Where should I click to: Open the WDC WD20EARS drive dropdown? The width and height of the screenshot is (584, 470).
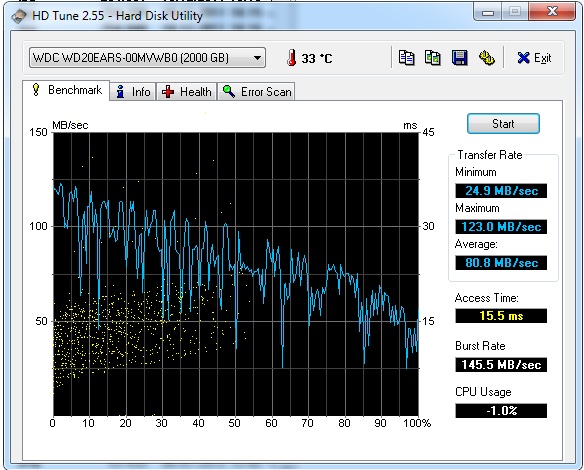pyautogui.click(x=147, y=58)
